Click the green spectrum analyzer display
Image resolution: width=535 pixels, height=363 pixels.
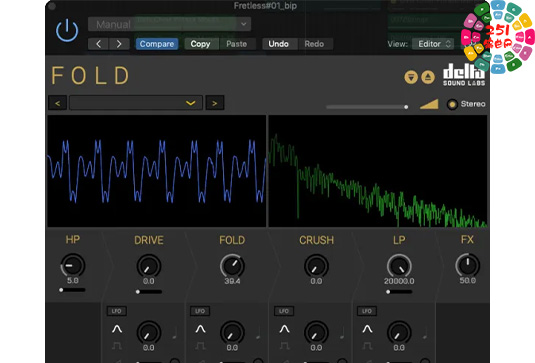click(x=378, y=171)
